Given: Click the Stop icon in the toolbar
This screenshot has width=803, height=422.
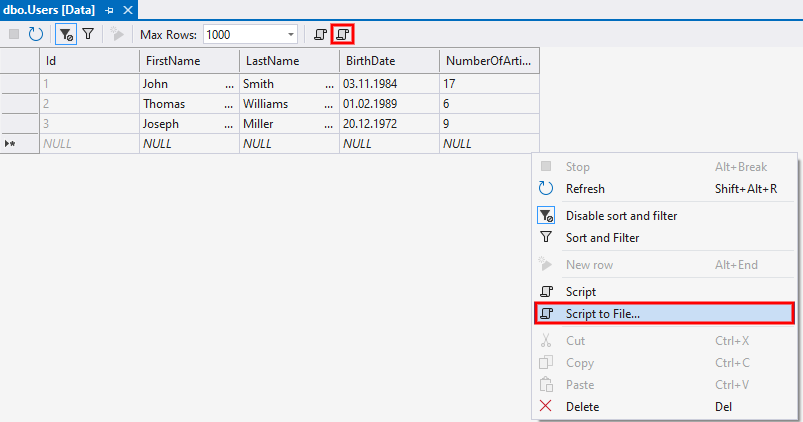Looking at the screenshot, I should (14, 34).
